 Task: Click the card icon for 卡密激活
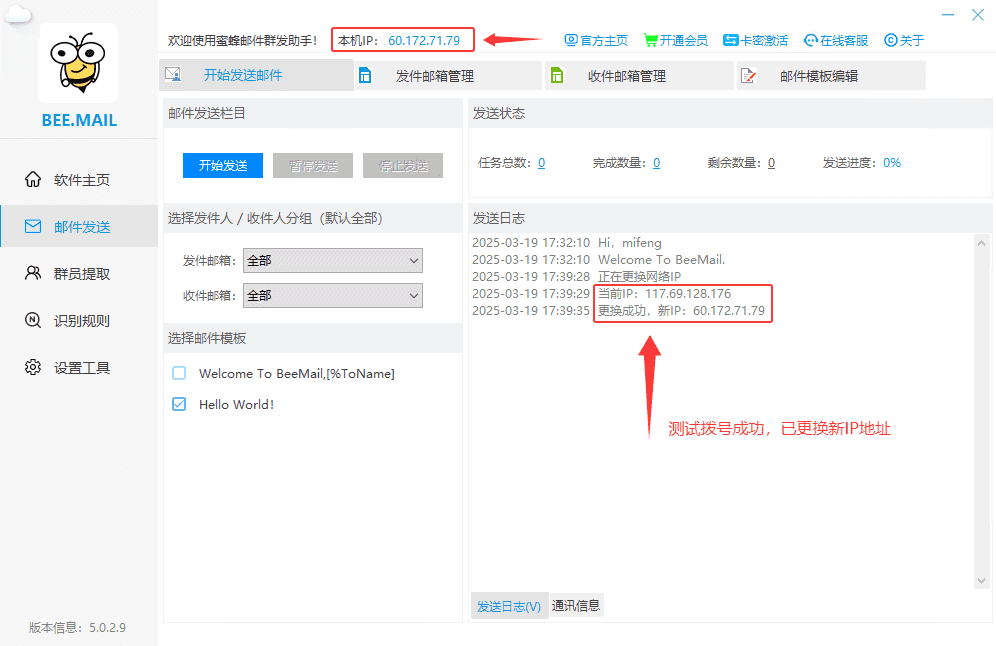(730, 41)
